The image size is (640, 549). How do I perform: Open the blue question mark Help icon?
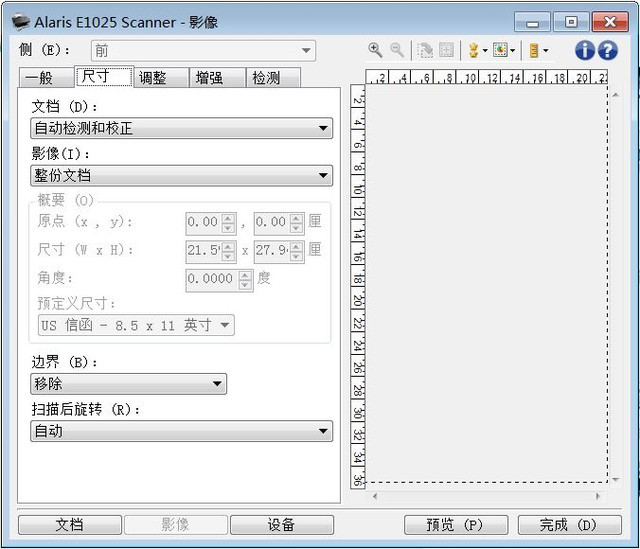coord(608,51)
